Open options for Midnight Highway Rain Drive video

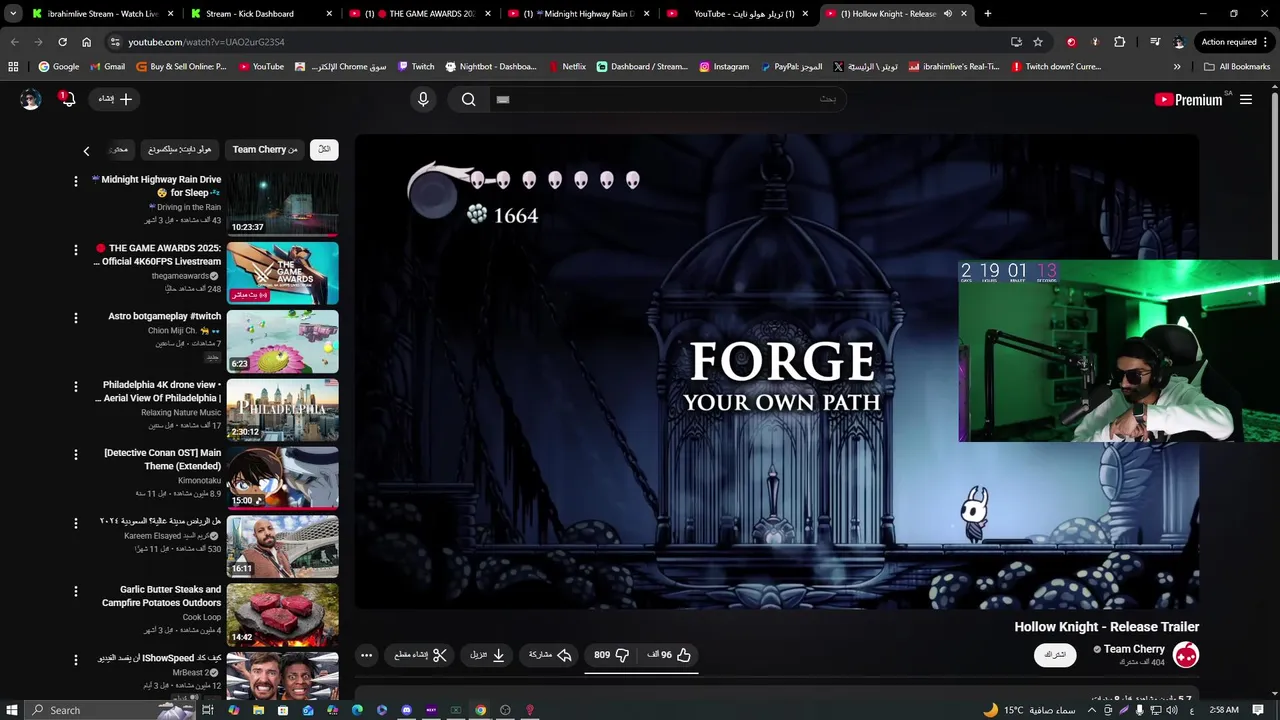[x=75, y=181]
